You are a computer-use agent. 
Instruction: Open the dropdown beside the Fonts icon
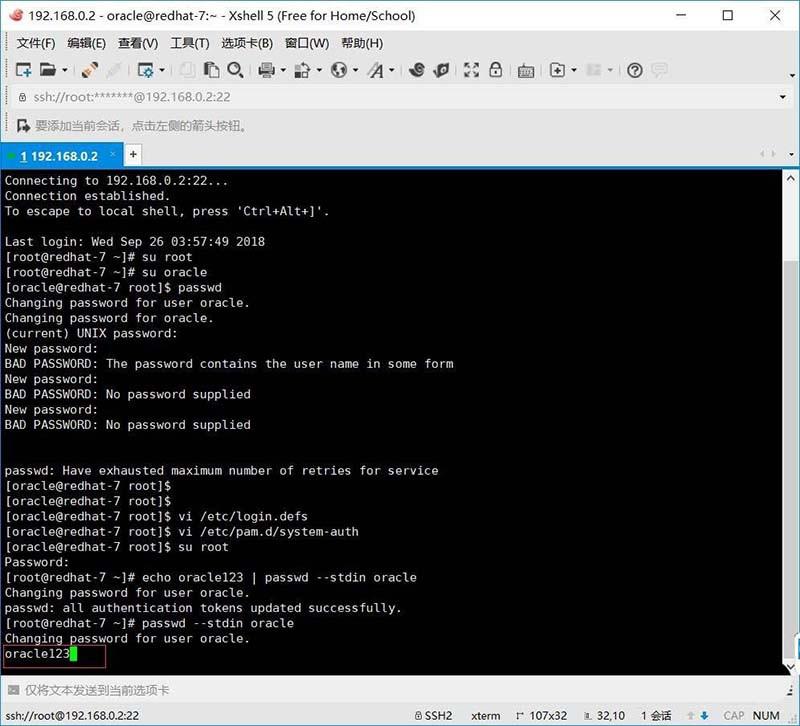(x=392, y=70)
